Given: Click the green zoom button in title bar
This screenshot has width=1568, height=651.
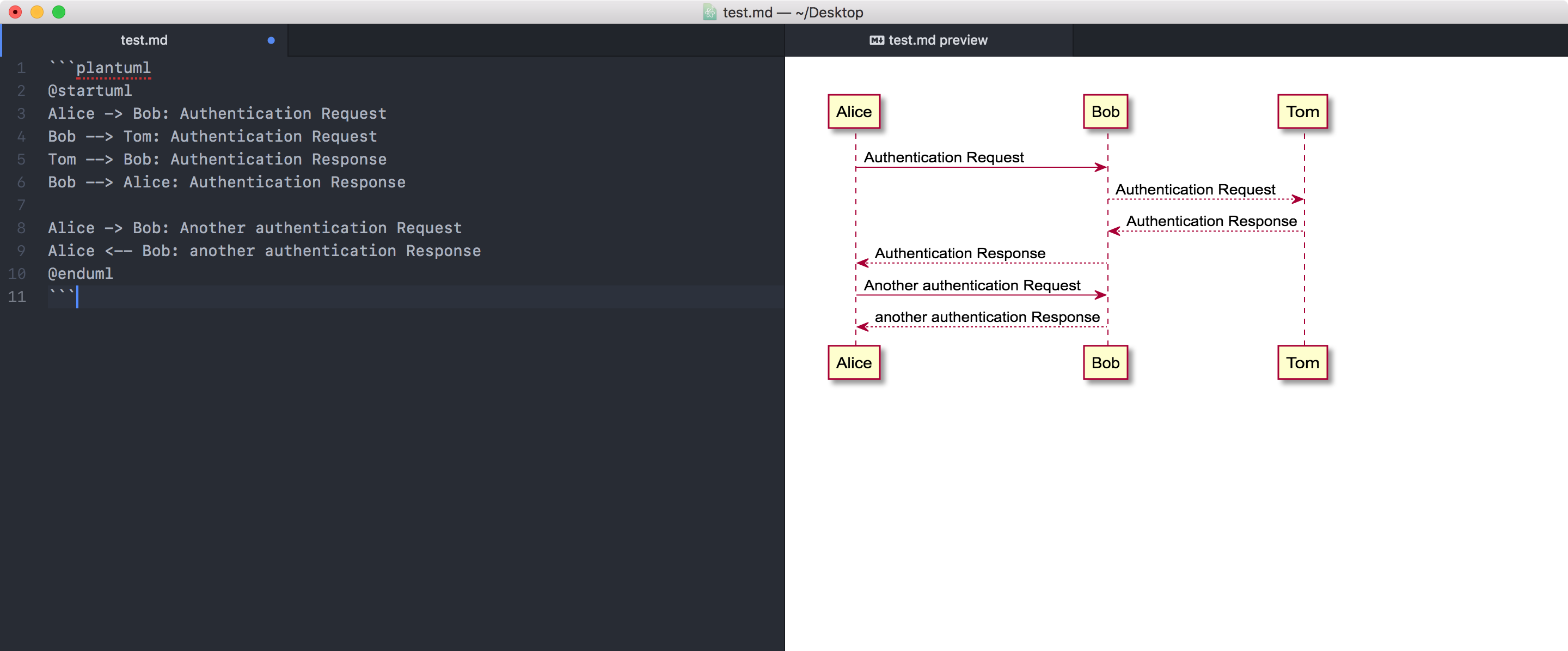Looking at the screenshot, I should coord(58,11).
